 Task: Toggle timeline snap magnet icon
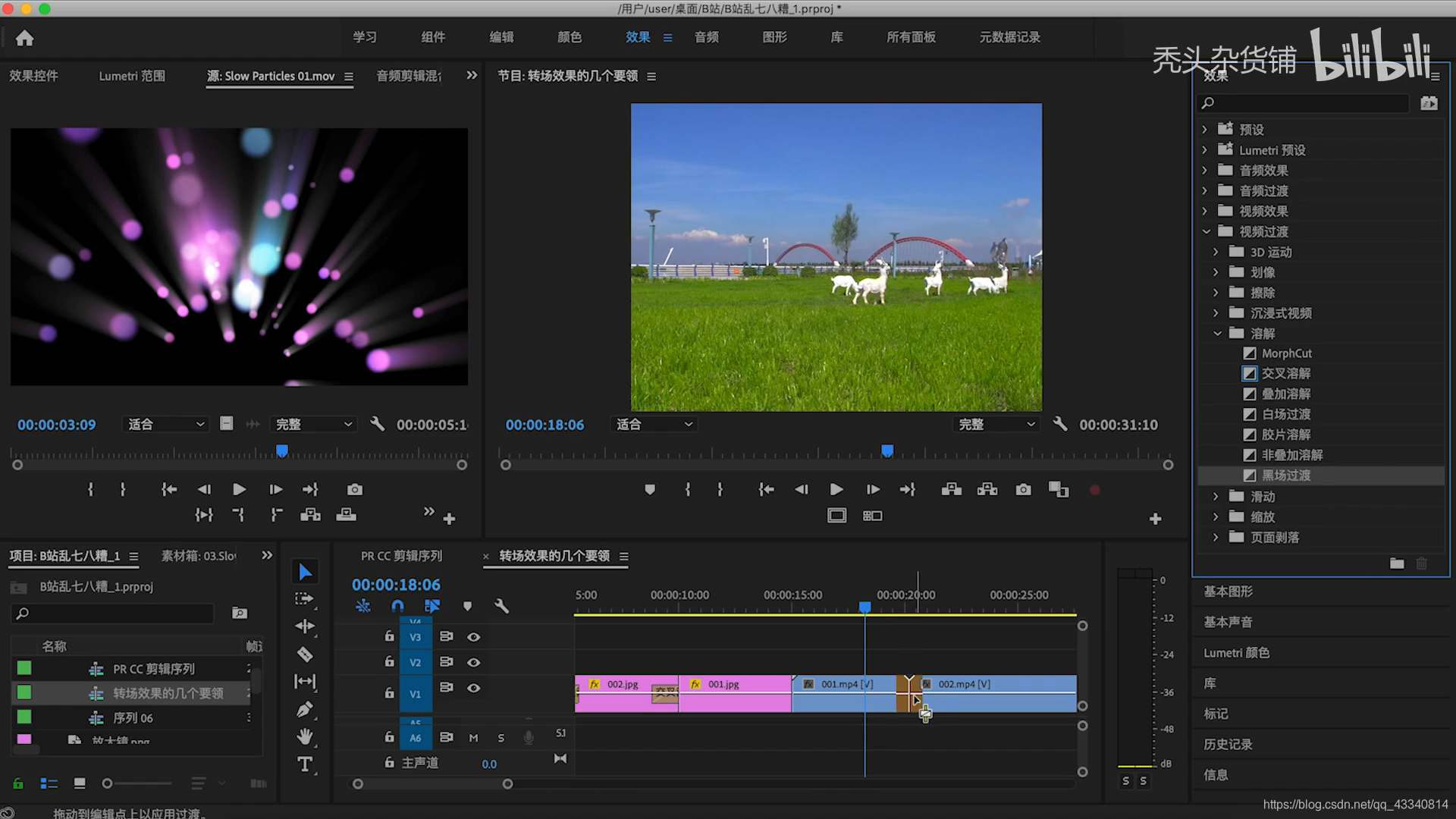click(x=397, y=606)
